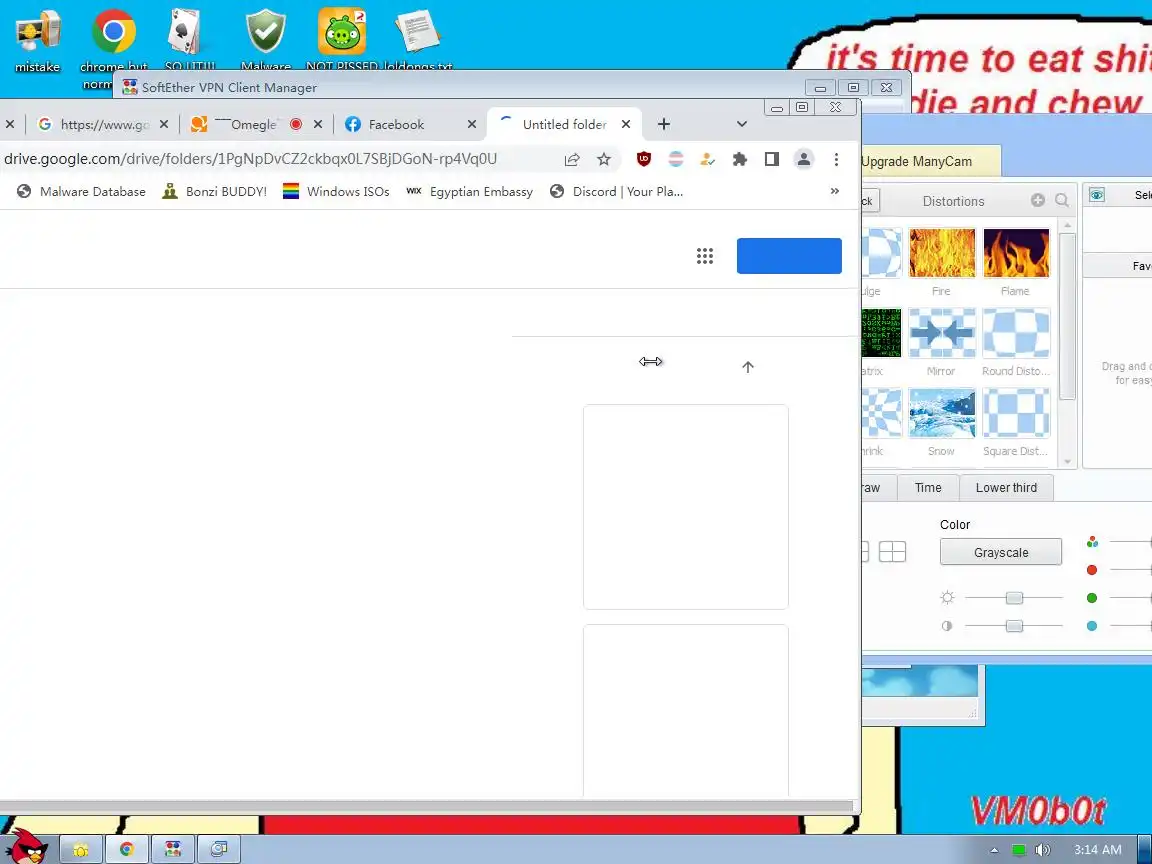Click the blue button in Drive header

click(789, 256)
